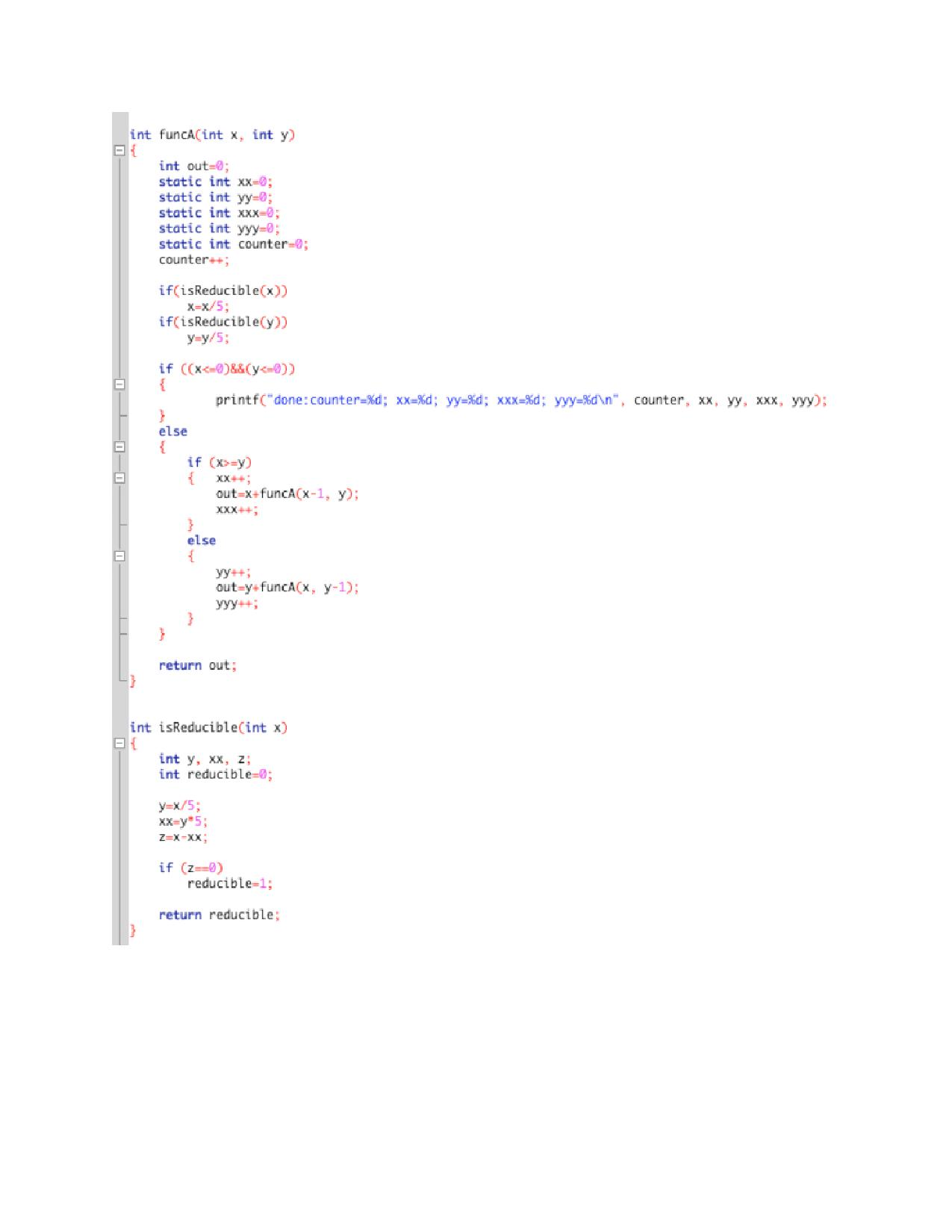The image size is (952, 1232).
Task: Click the 'yyy++;' statement
Action: point(237,603)
